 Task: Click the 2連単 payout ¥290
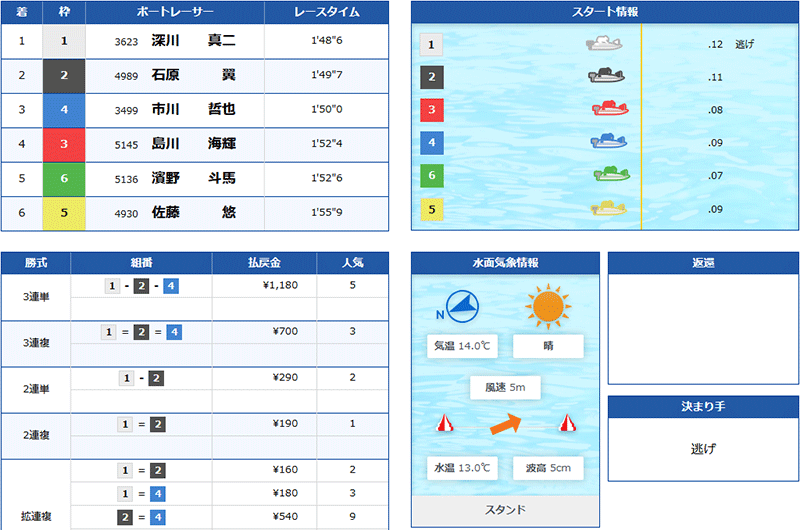click(x=285, y=377)
